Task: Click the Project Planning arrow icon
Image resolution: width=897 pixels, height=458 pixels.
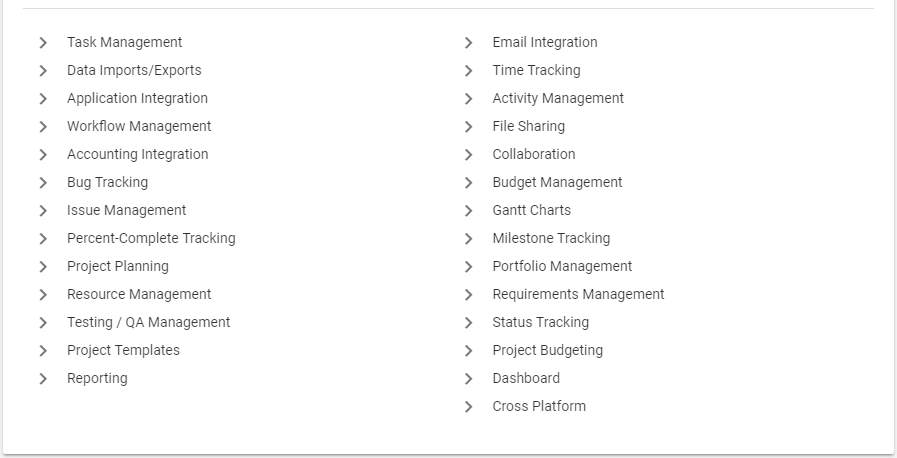Action: coord(43,267)
